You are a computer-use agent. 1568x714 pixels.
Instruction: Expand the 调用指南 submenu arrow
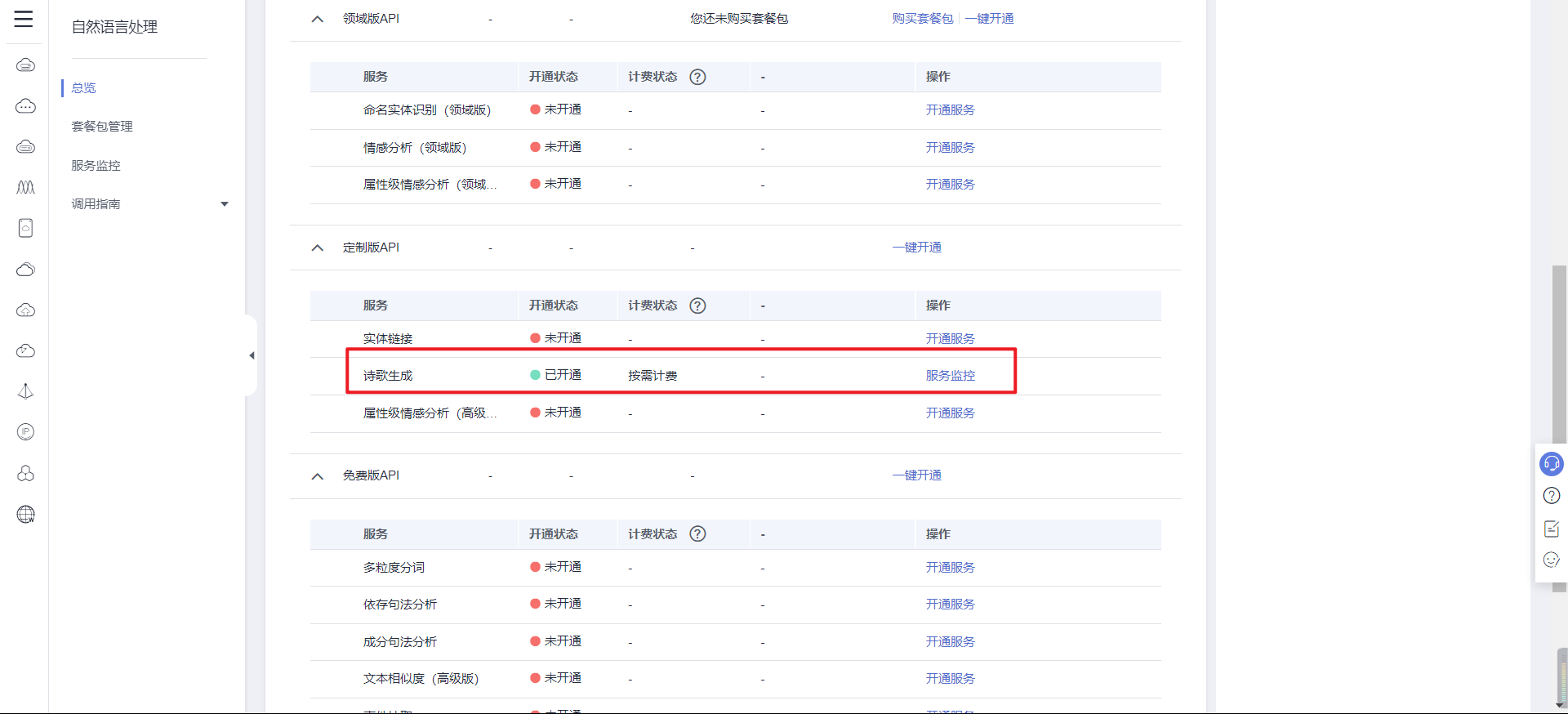coord(225,204)
